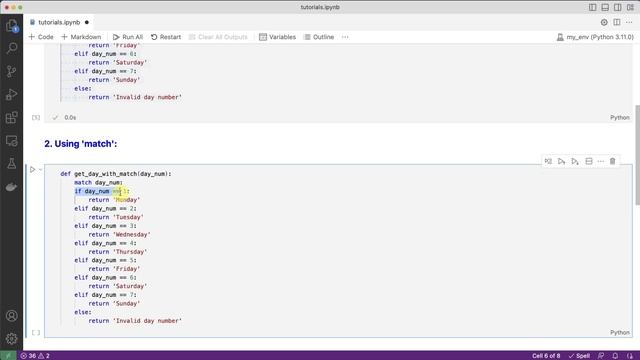Split the editor to the right

coord(617,22)
